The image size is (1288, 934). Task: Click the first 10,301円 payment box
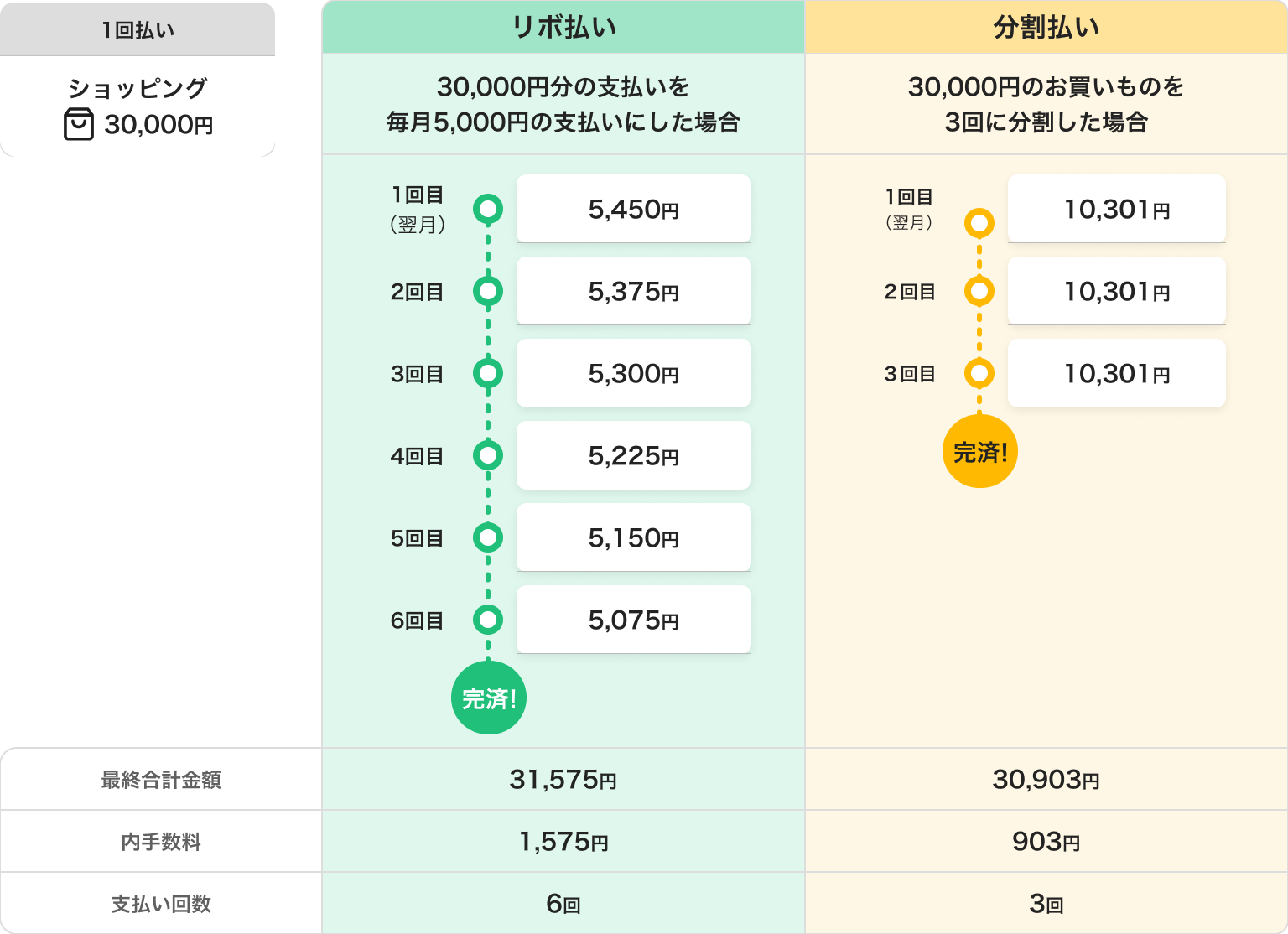1116,209
